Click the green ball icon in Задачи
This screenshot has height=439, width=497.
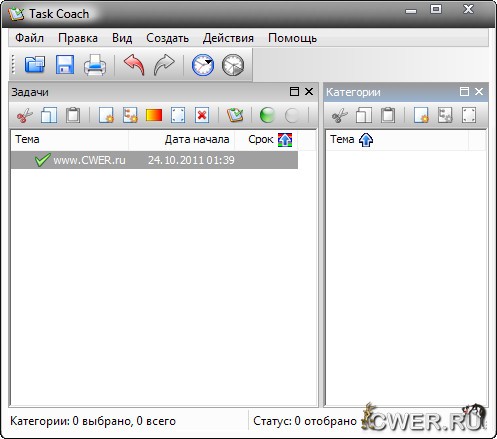tap(267, 116)
